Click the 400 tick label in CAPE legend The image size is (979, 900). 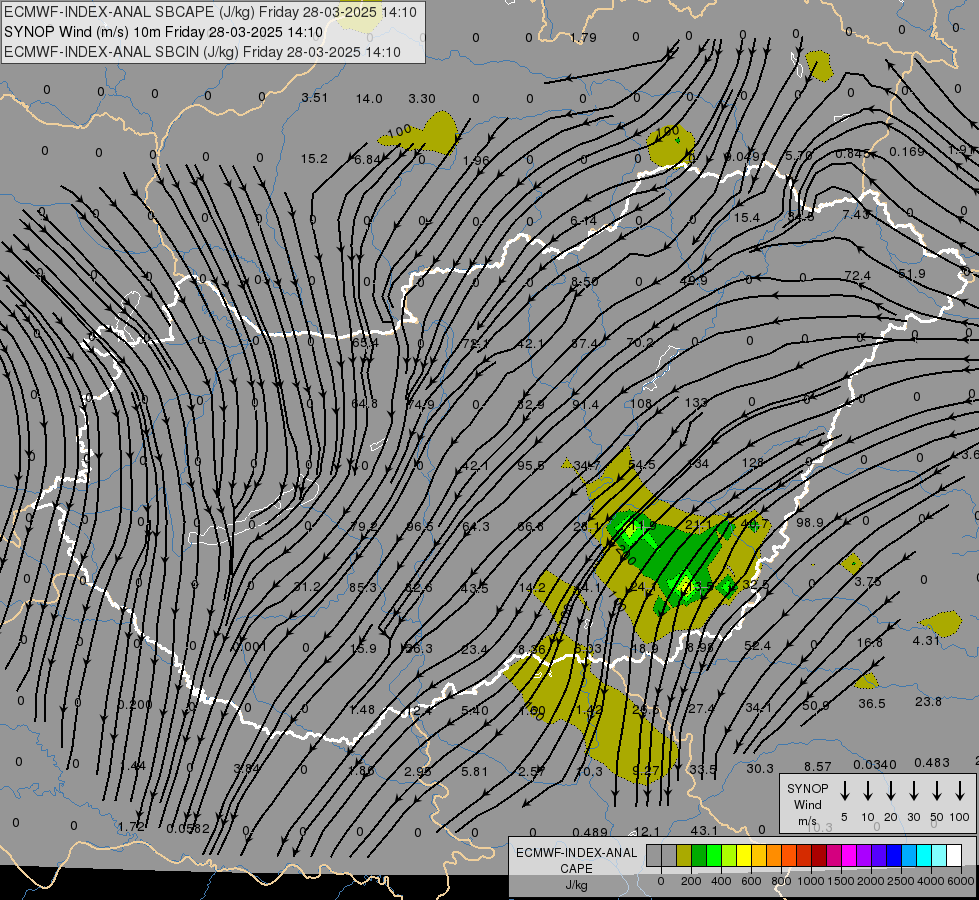point(721,881)
